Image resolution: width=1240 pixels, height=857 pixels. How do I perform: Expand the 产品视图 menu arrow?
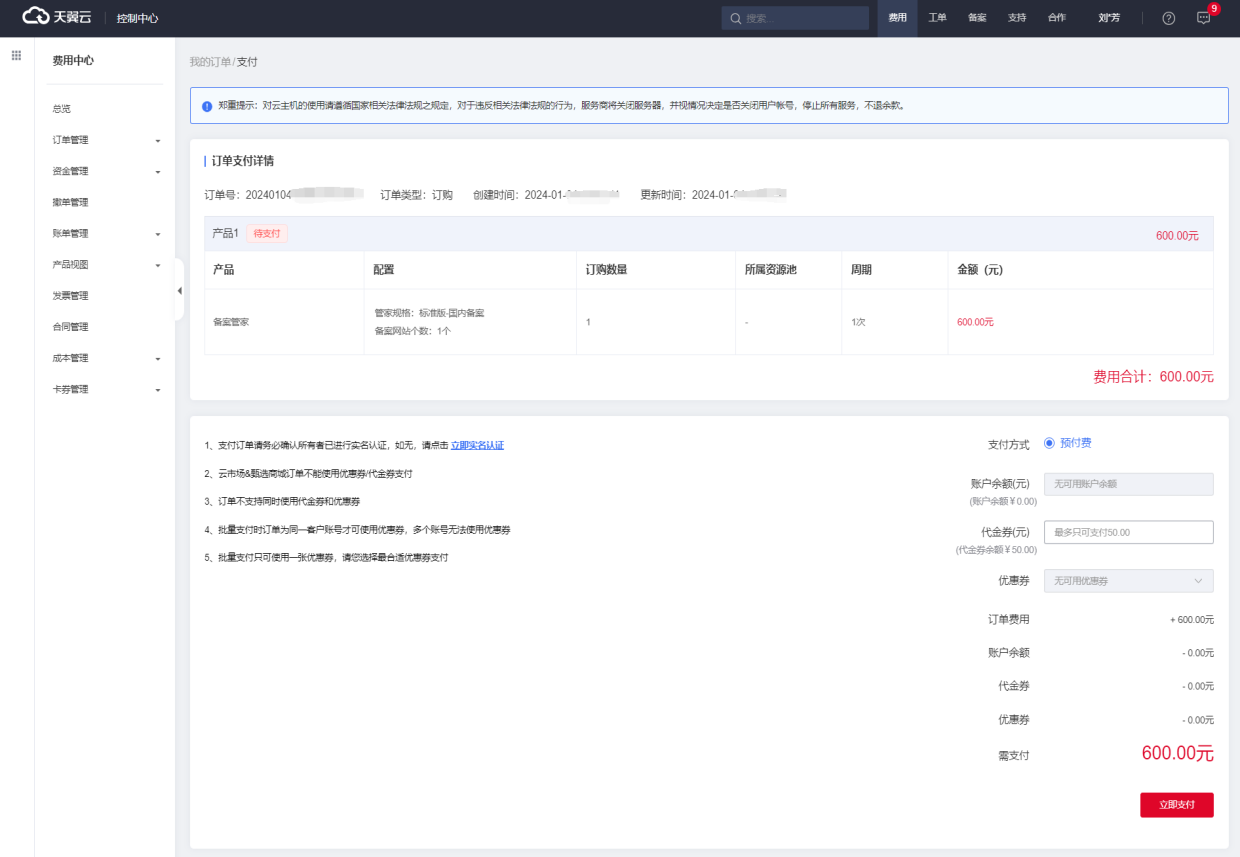pyautogui.click(x=158, y=265)
